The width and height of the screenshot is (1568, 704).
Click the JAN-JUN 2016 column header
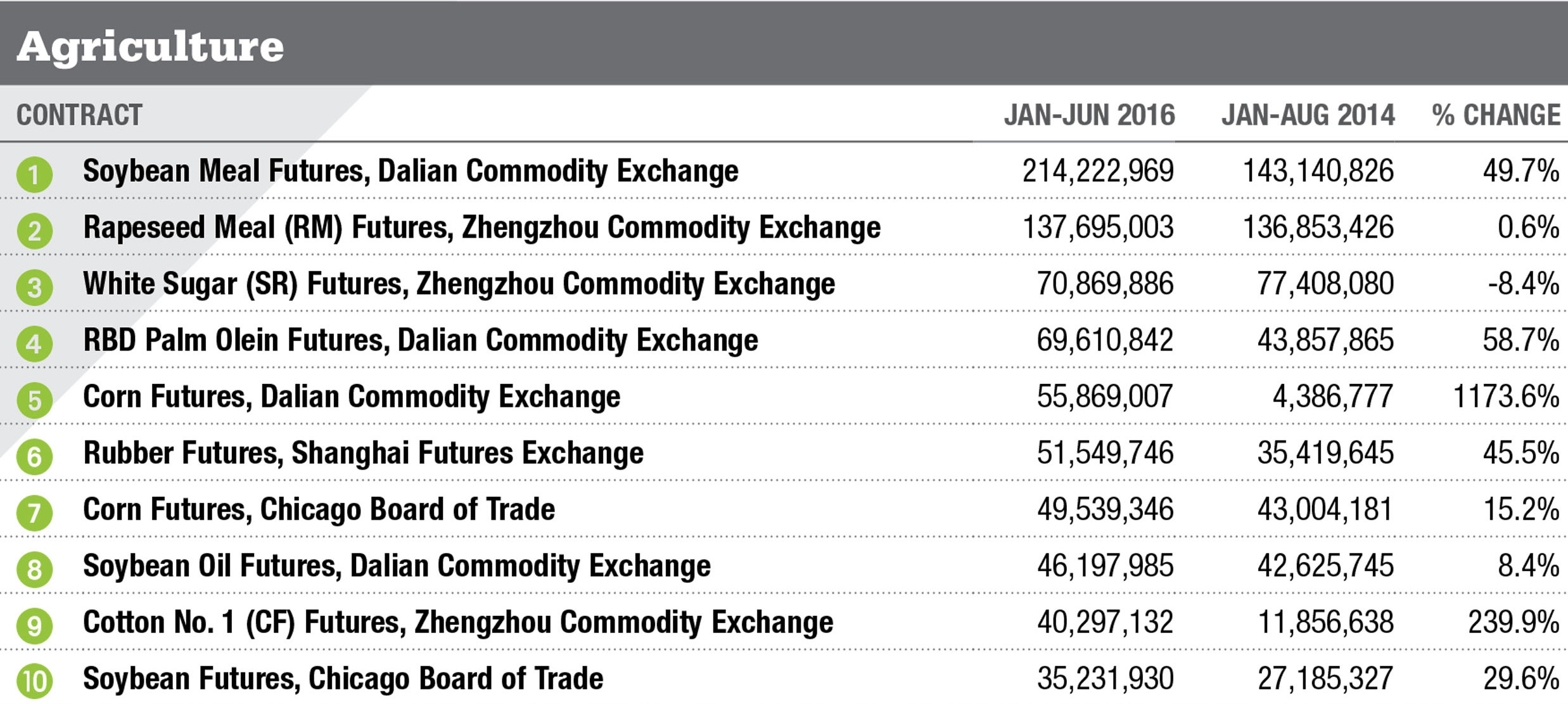pyautogui.click(x=1089, y=115)
